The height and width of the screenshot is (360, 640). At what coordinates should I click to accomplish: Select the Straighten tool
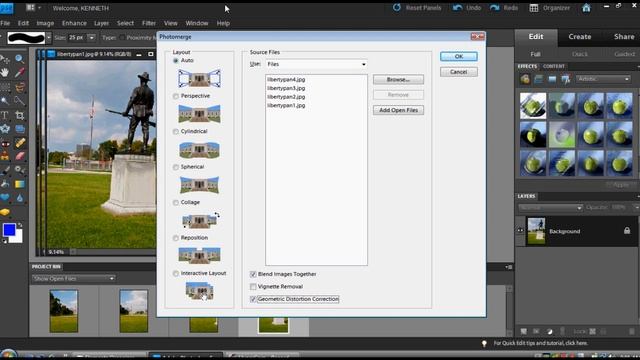(20, 129)
